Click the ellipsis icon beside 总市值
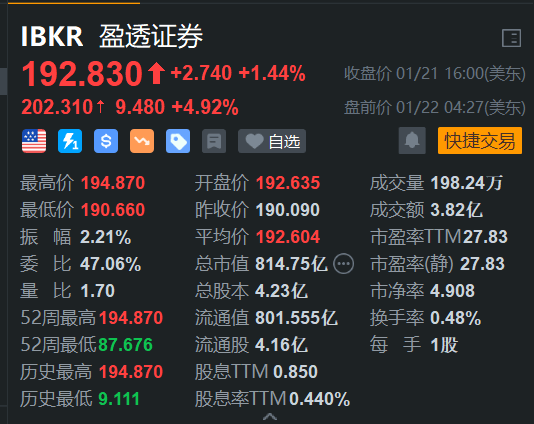Screen dimensions: 534x424 pos(343,264)
